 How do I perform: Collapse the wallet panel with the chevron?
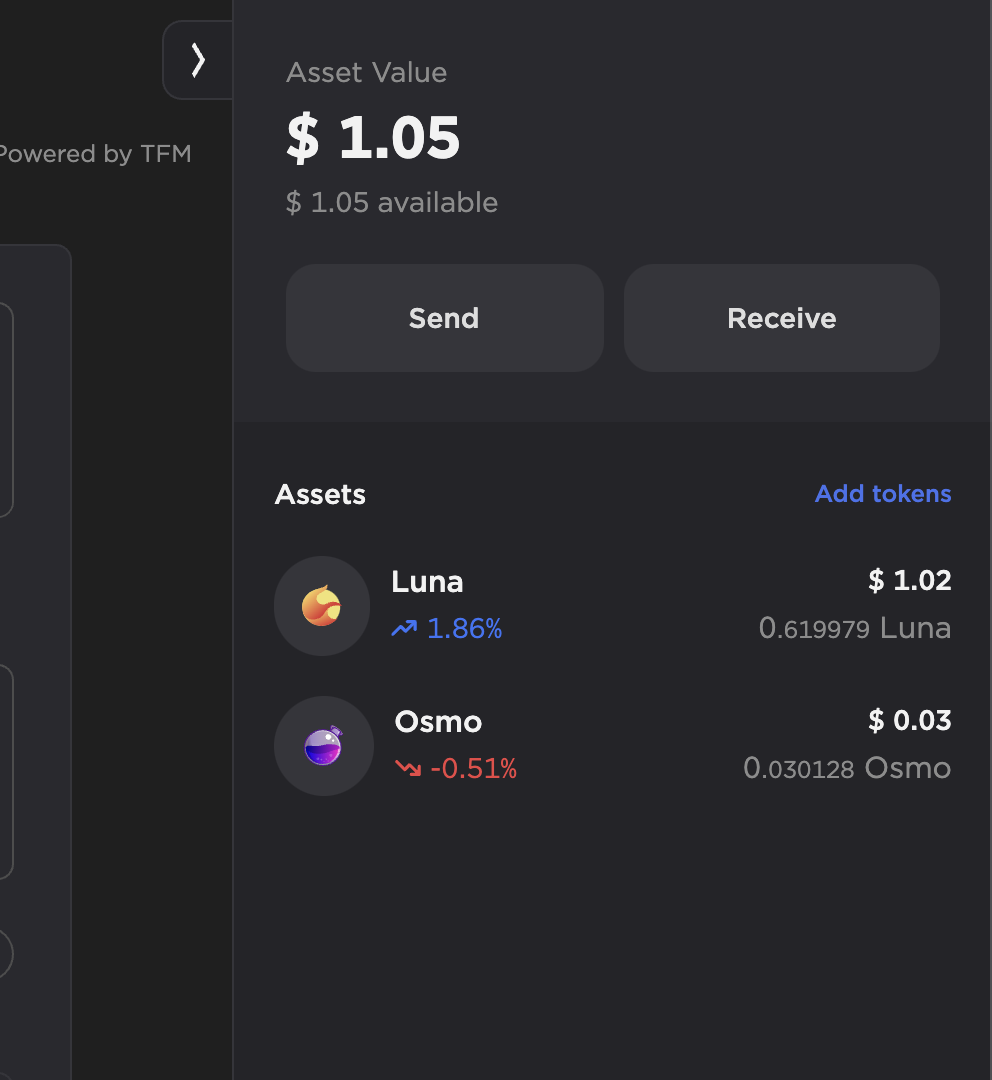(198, 60)
